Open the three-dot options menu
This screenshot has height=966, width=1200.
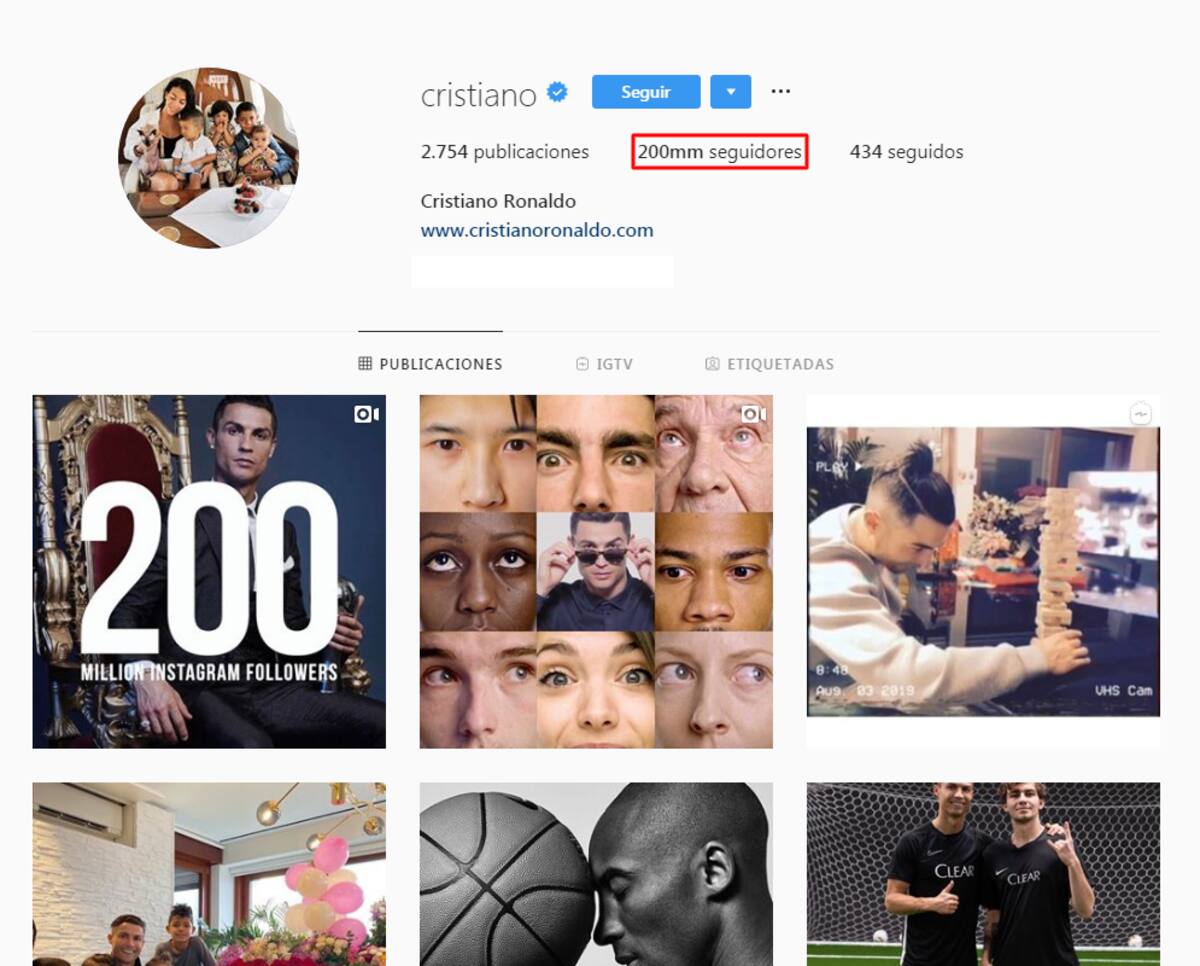coord(781,92)
